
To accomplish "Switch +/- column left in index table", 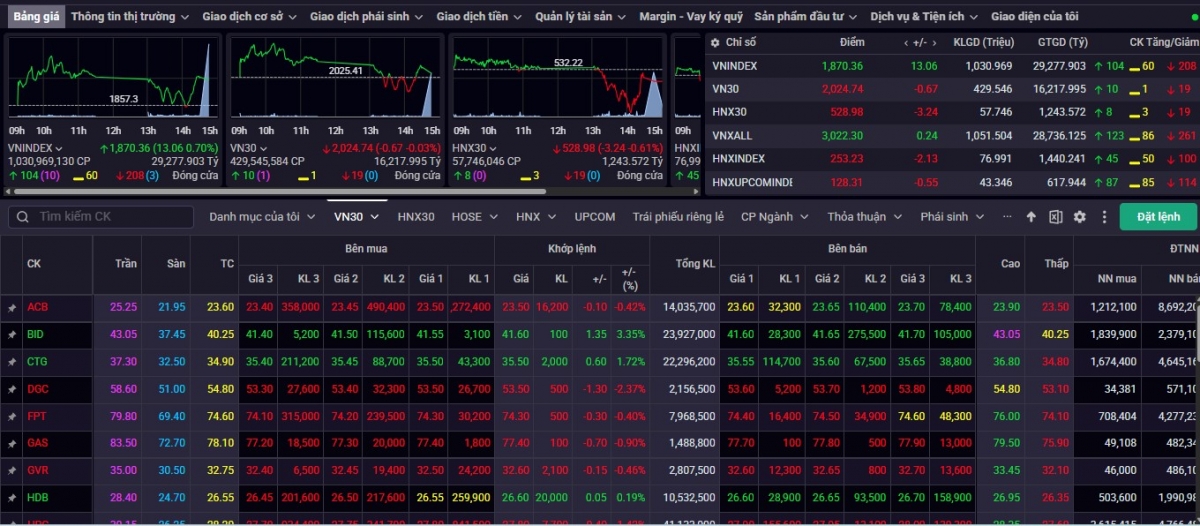I will pyautogui.click(x=907, y=43).
